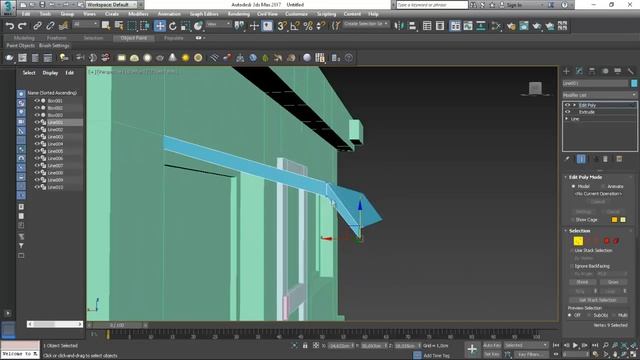Screen dimensions: 640x360
Task: Collapse the Edit Poly Mode rollout
Action: point(565,177)
